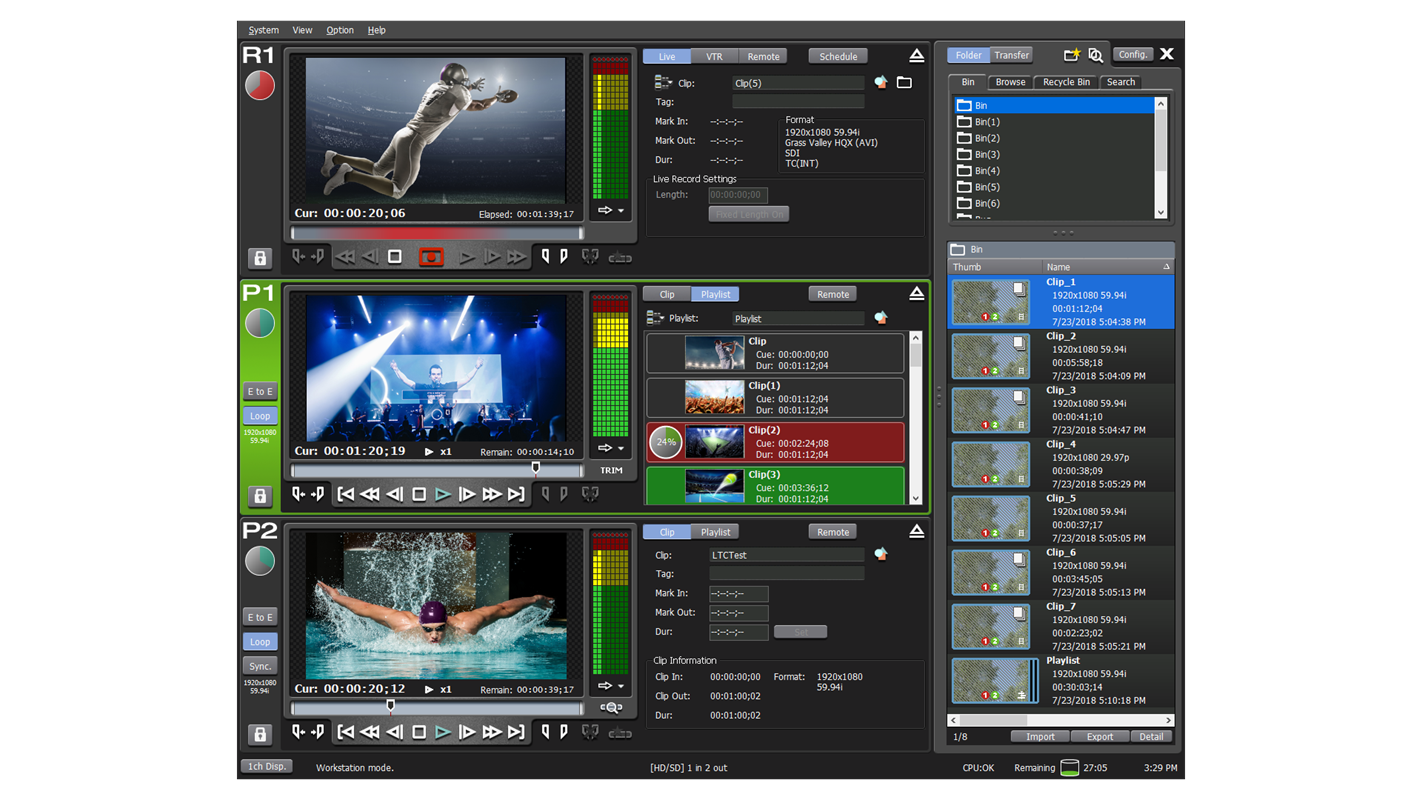Click the zoom magnifier icon in P2
This screenshot has height=798, width=1422.
coord(611,708)
